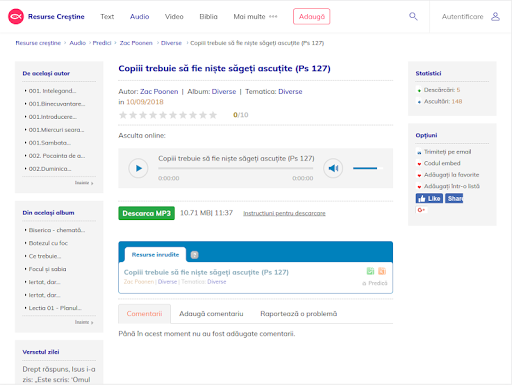512x385 pixels.
Task: Open Adaugă comentariu tab
Action: pos(211,314)
